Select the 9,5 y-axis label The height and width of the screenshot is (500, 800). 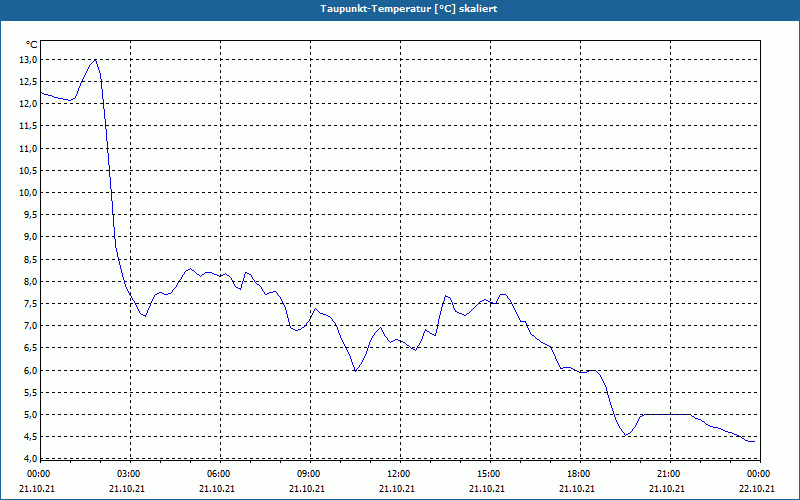click(x=31, y=215)
